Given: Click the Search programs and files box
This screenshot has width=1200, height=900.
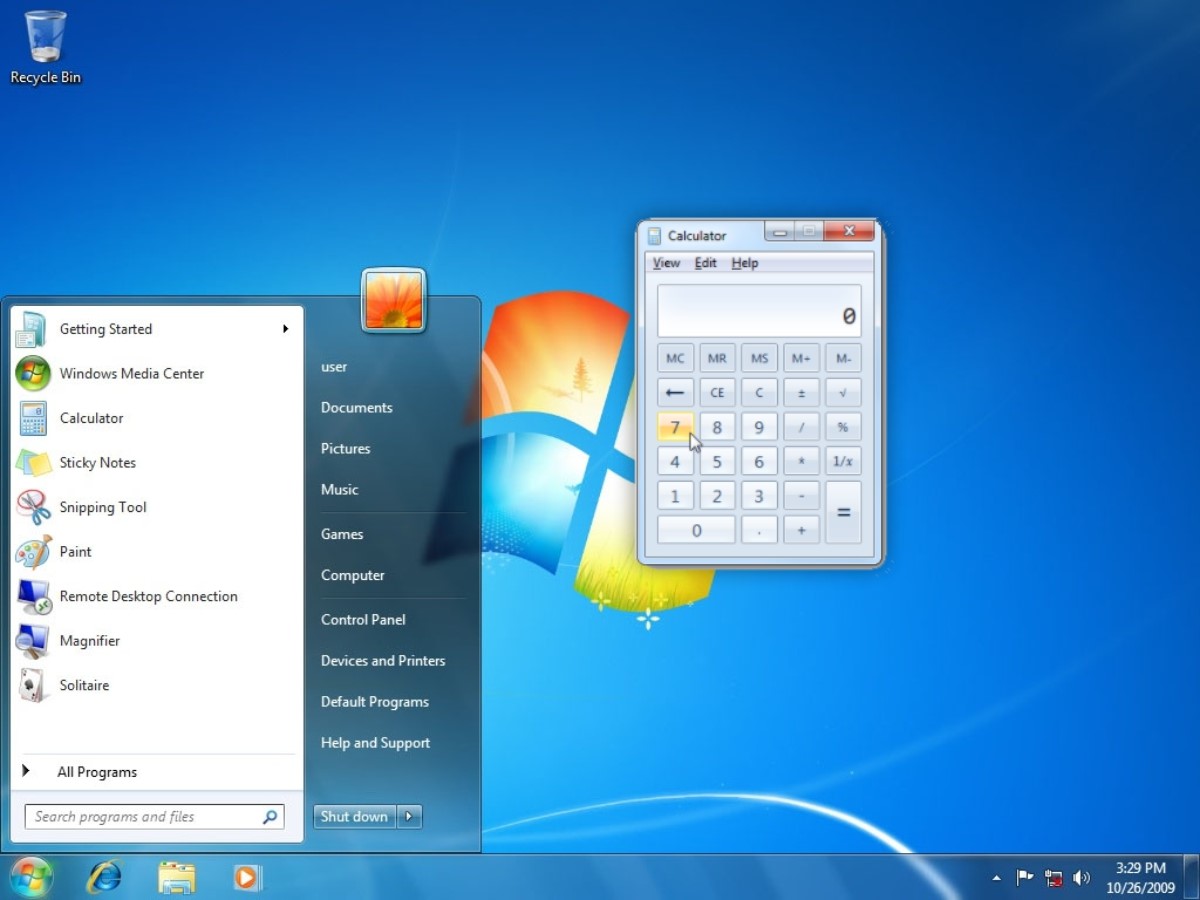Looking at the screenshot, I should point(145,817).
